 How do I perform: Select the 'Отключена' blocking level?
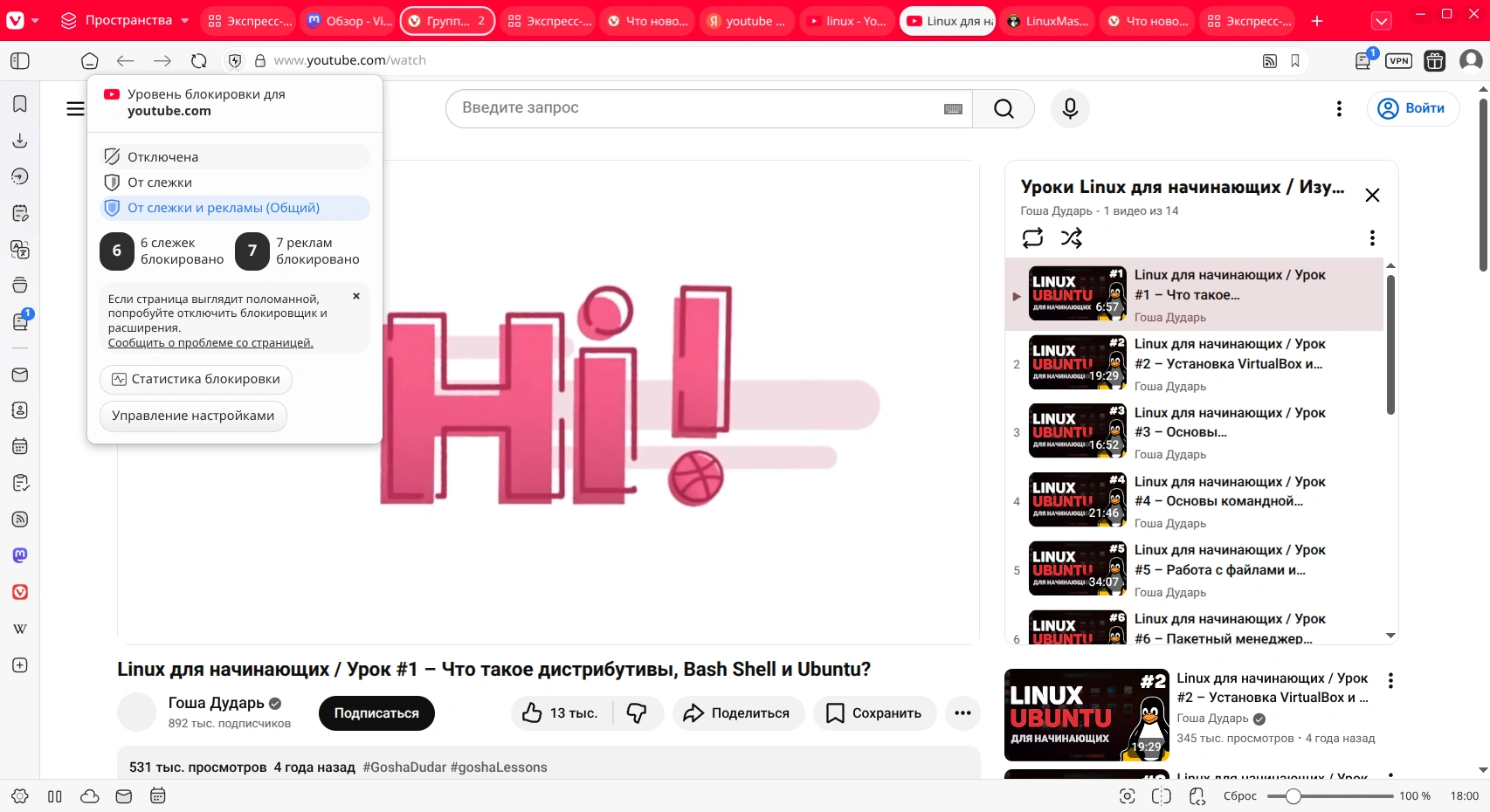[x=162, y=157]
